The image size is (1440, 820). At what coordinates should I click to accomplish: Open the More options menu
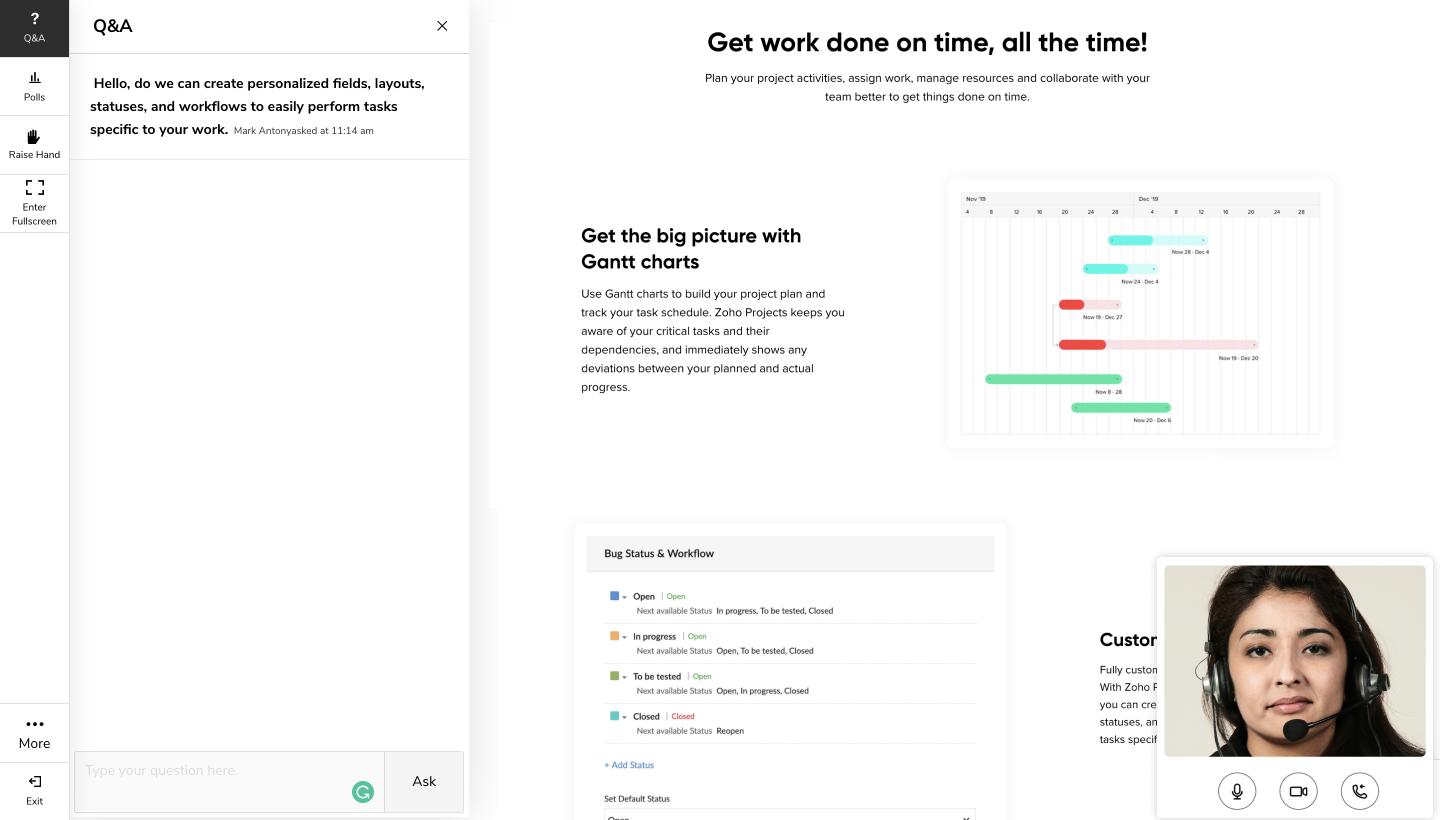pos(34,733)
